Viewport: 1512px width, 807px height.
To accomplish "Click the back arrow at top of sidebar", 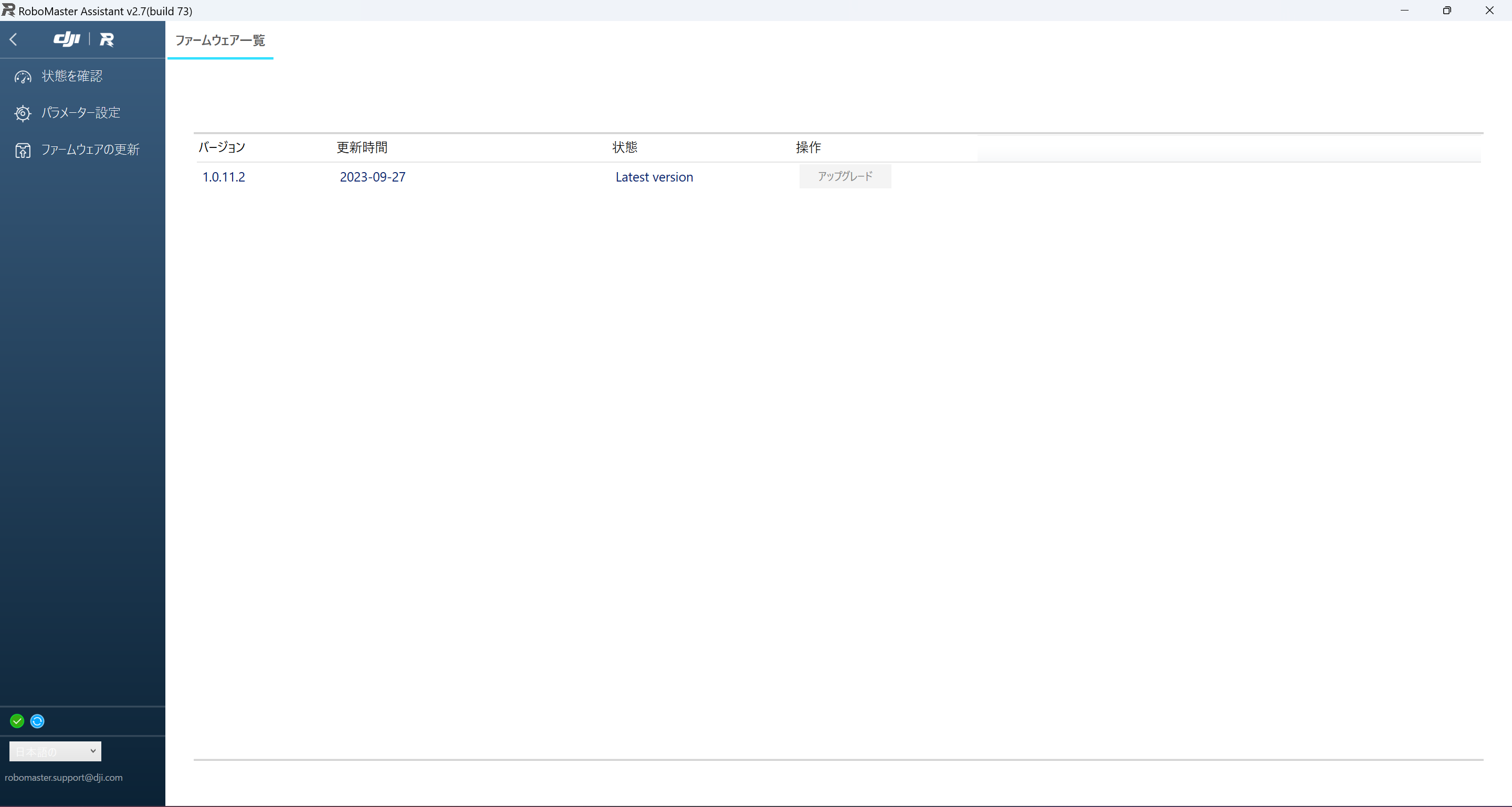I will pos(14,39).
